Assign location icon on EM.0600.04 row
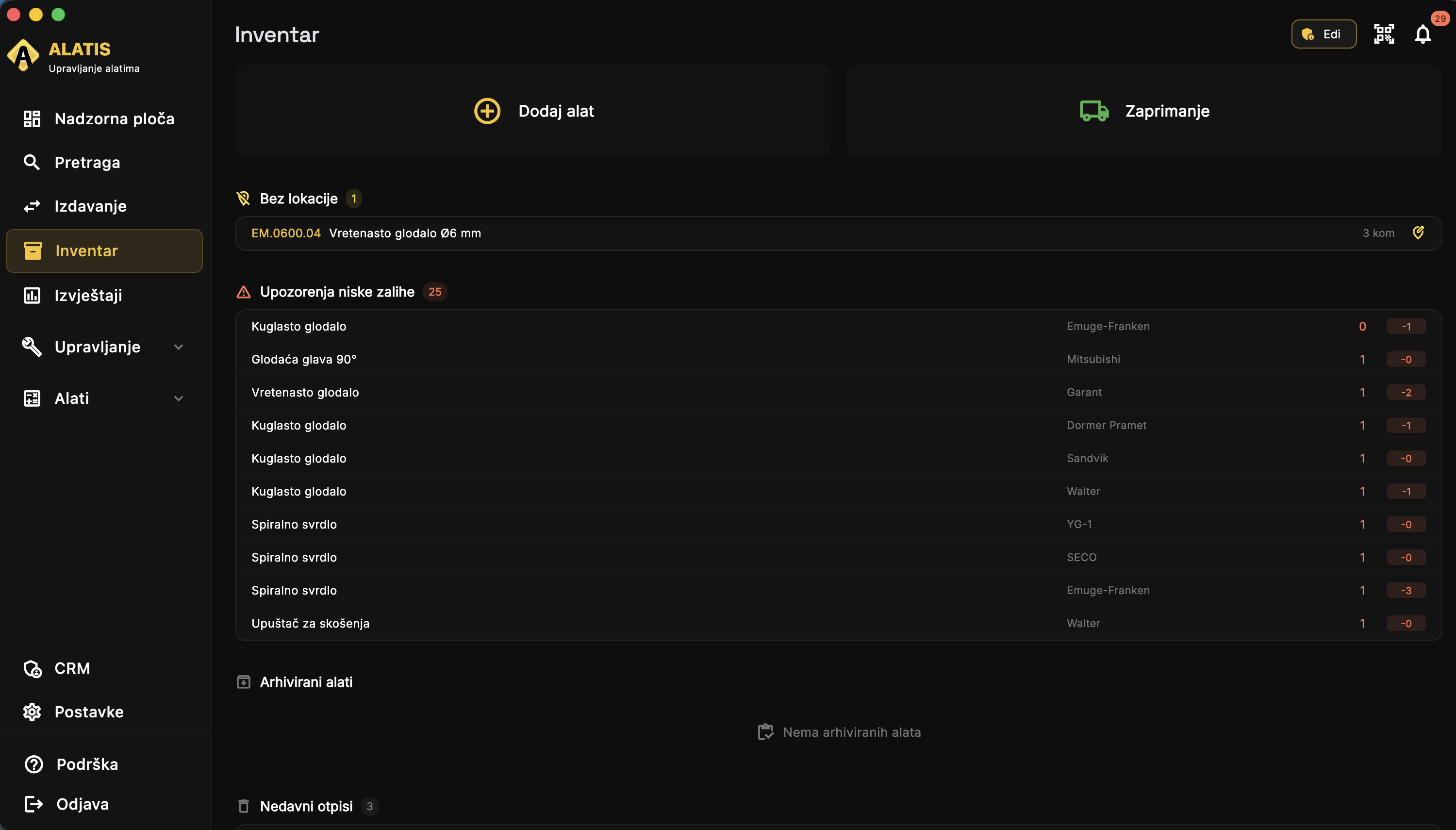 [x=1419, y=232]
